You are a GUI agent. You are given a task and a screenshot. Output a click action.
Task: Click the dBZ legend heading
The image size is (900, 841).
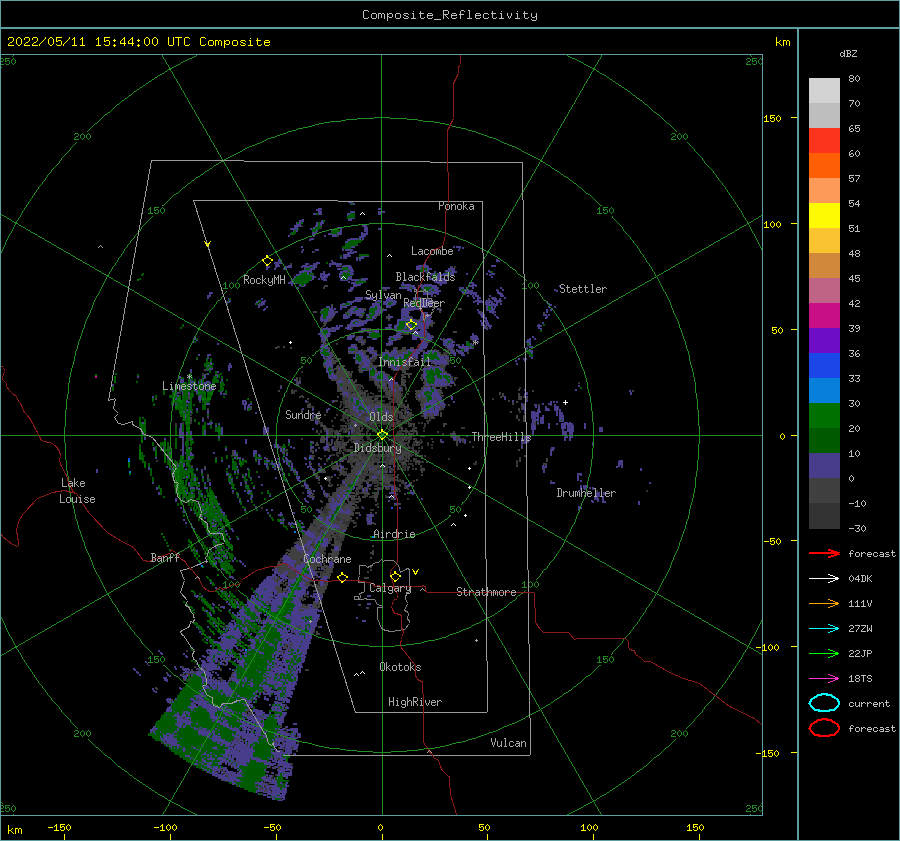[848, 53]
